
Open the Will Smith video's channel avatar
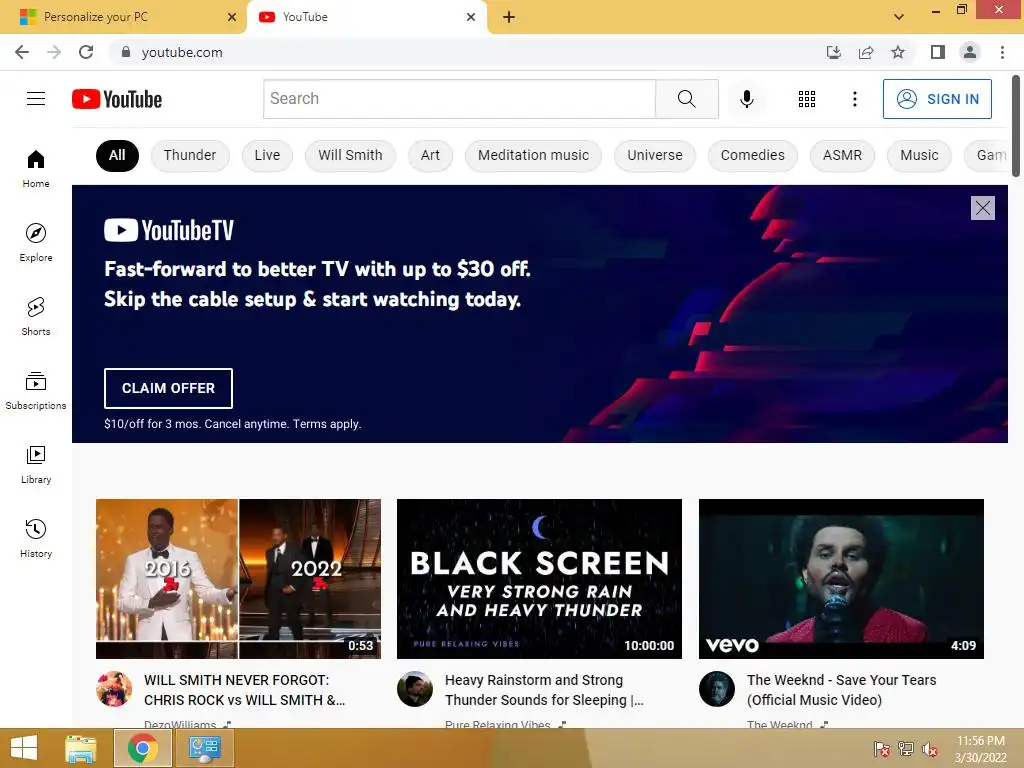[114, 688]
